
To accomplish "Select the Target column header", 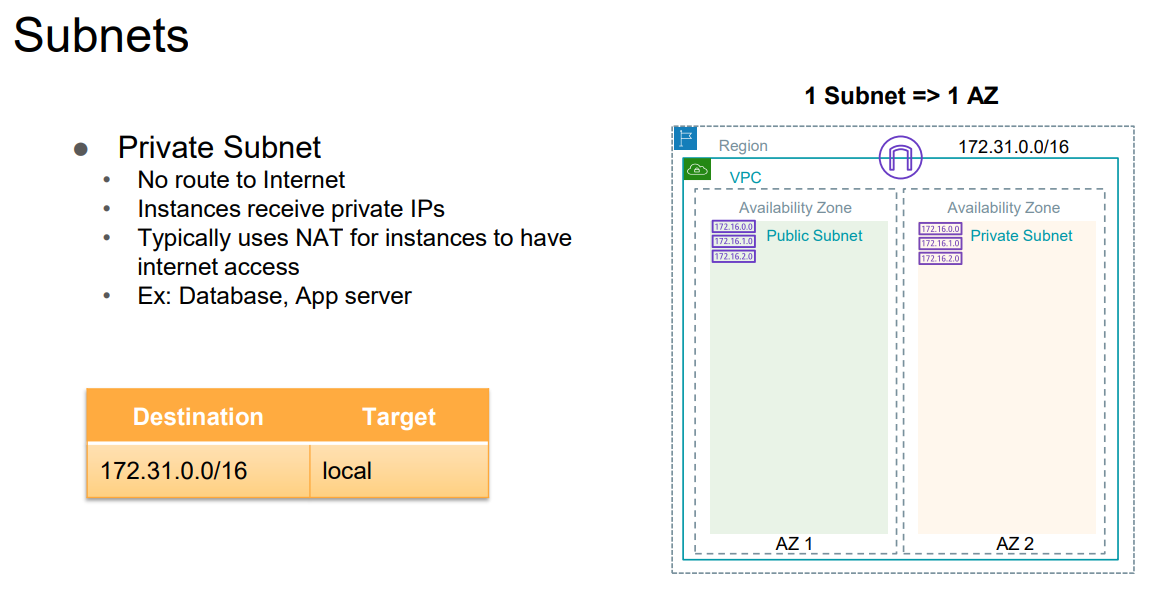I will 399,417.
